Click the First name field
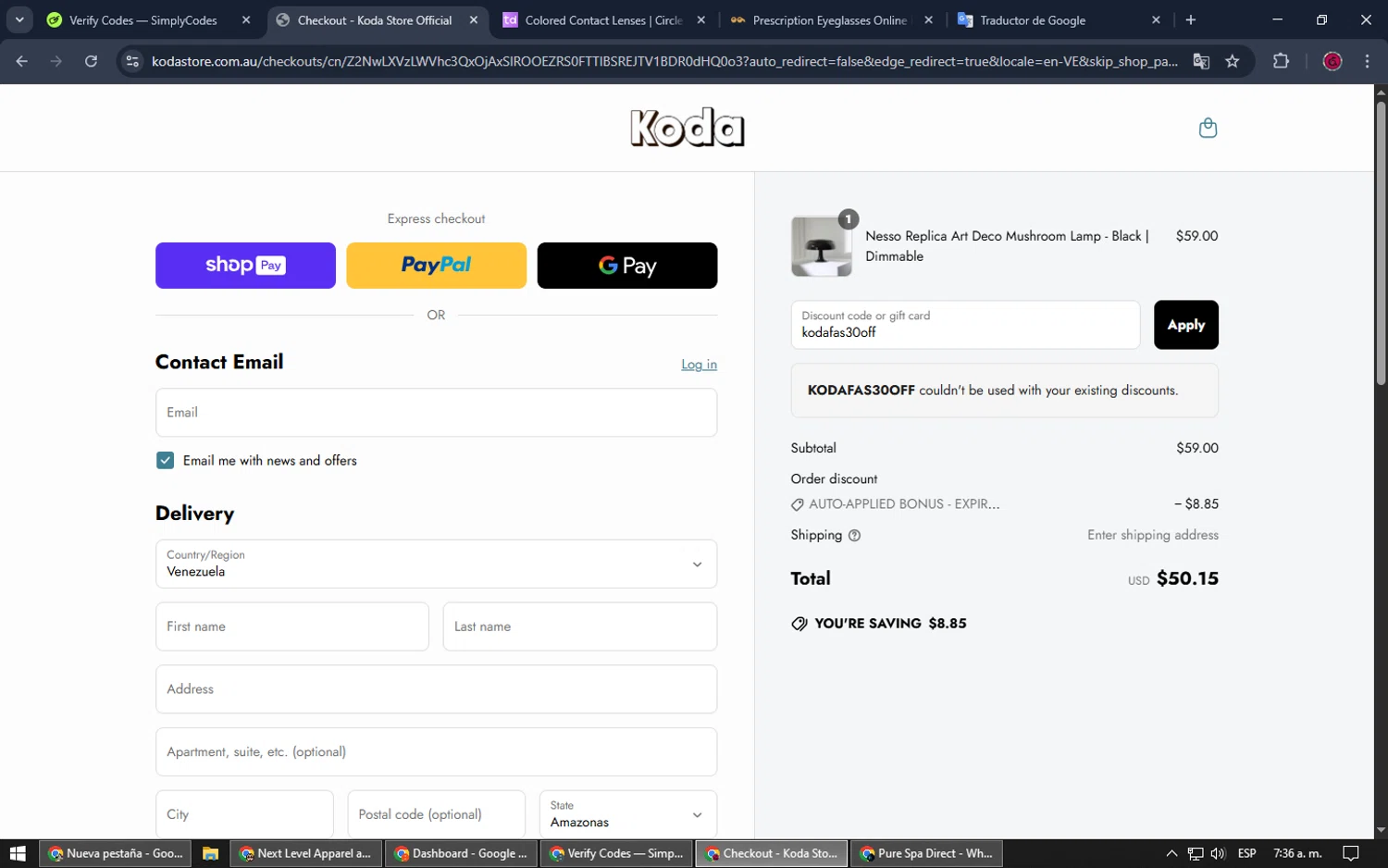This screenshot has width=1388, height=868. 291,626
